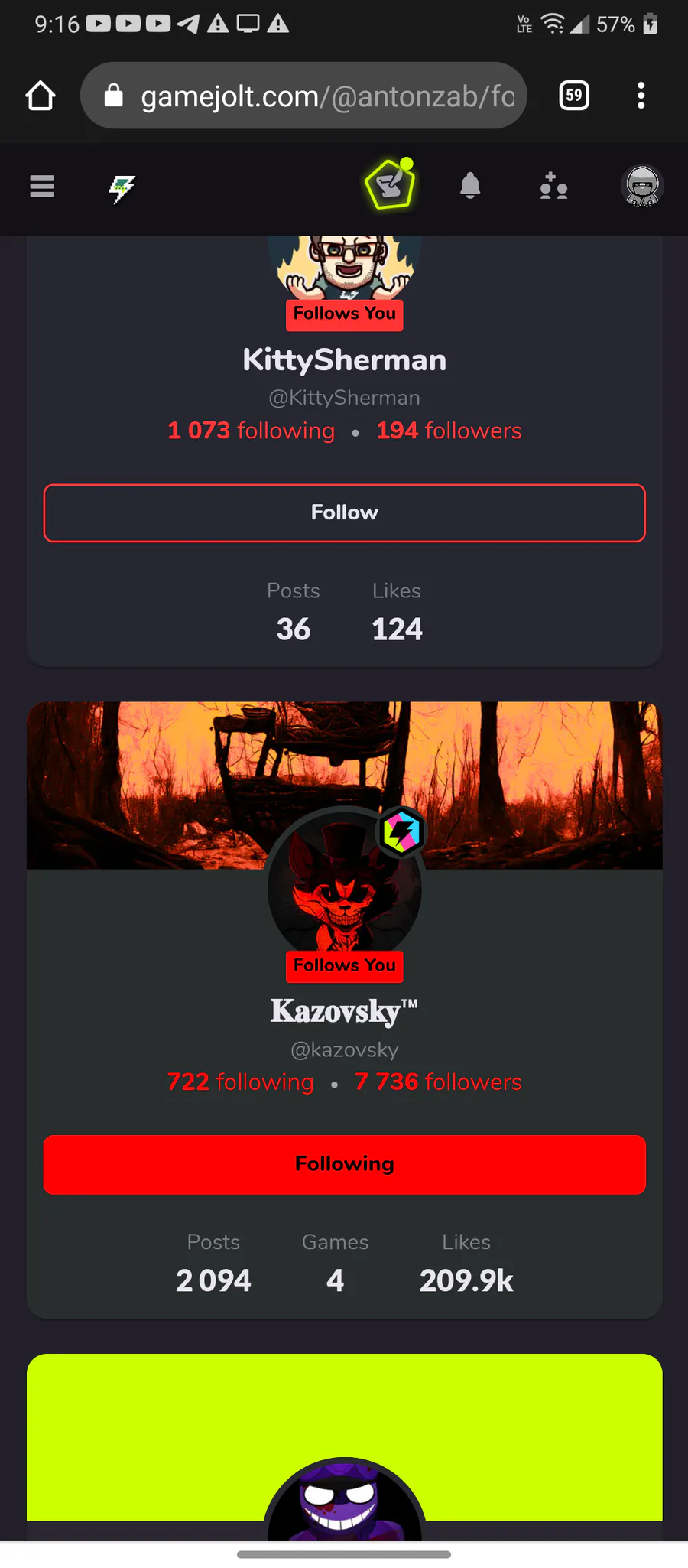This screenshot has height=1568, width=688.
Task: Tap the gamejolt.com address bar
Action: point(303,96)
